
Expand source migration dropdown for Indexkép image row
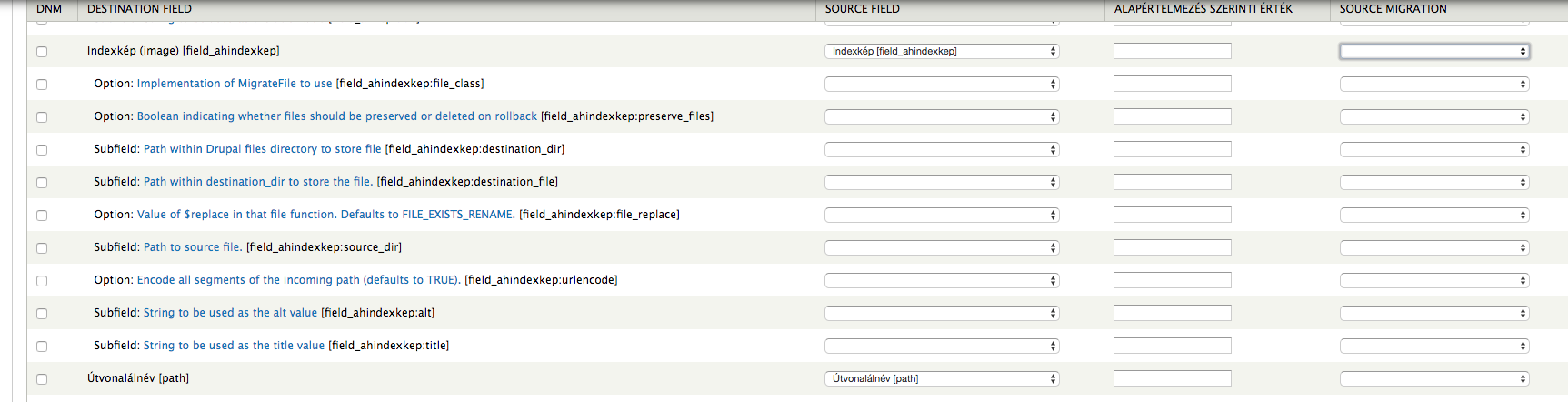coord(1434,51)
